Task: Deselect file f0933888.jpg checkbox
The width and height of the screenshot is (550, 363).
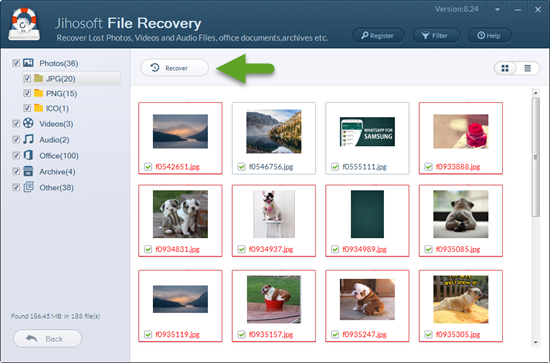Action: click(428, 167)
